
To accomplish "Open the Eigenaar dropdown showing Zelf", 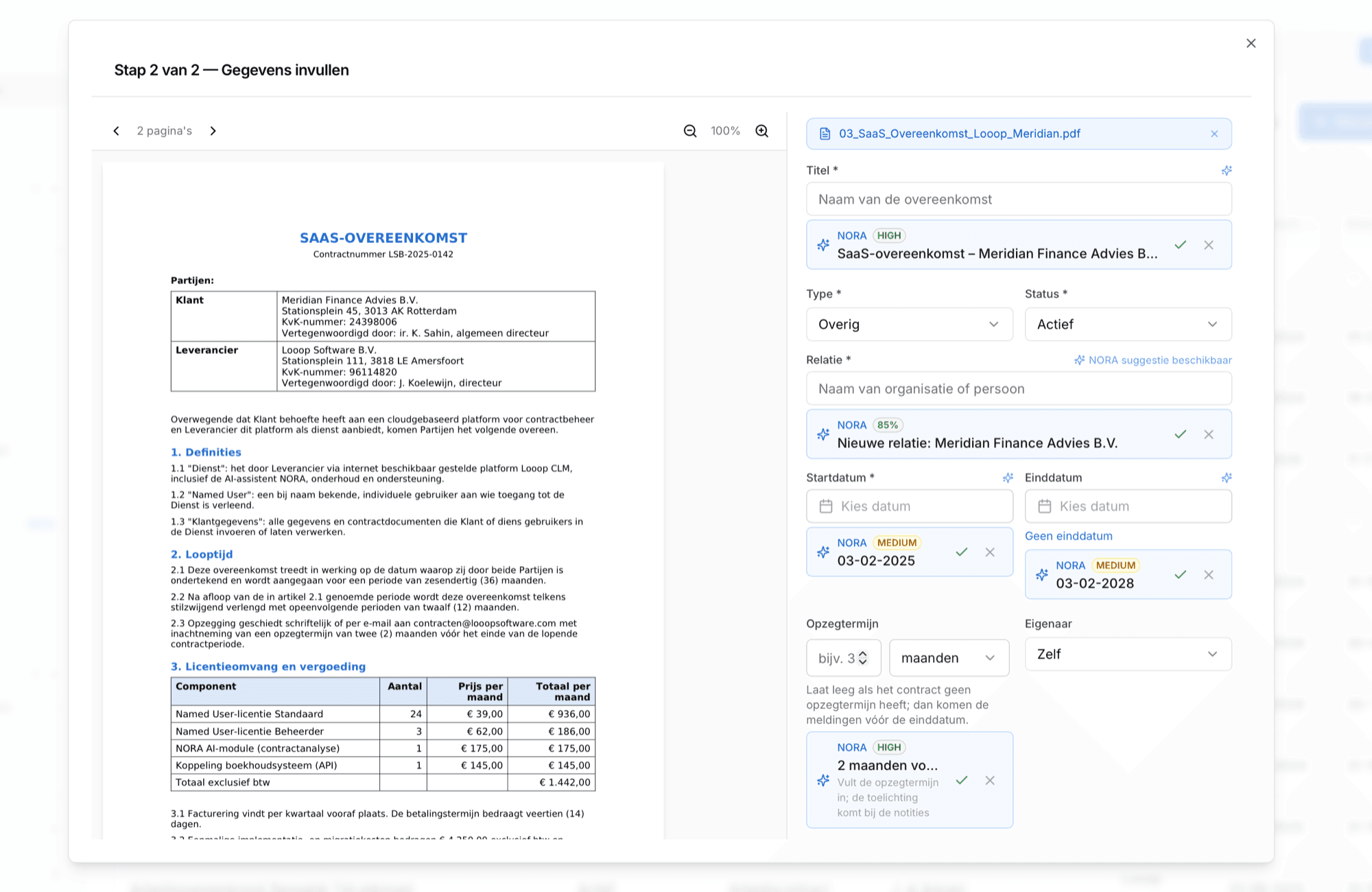I will point(1128,655).
